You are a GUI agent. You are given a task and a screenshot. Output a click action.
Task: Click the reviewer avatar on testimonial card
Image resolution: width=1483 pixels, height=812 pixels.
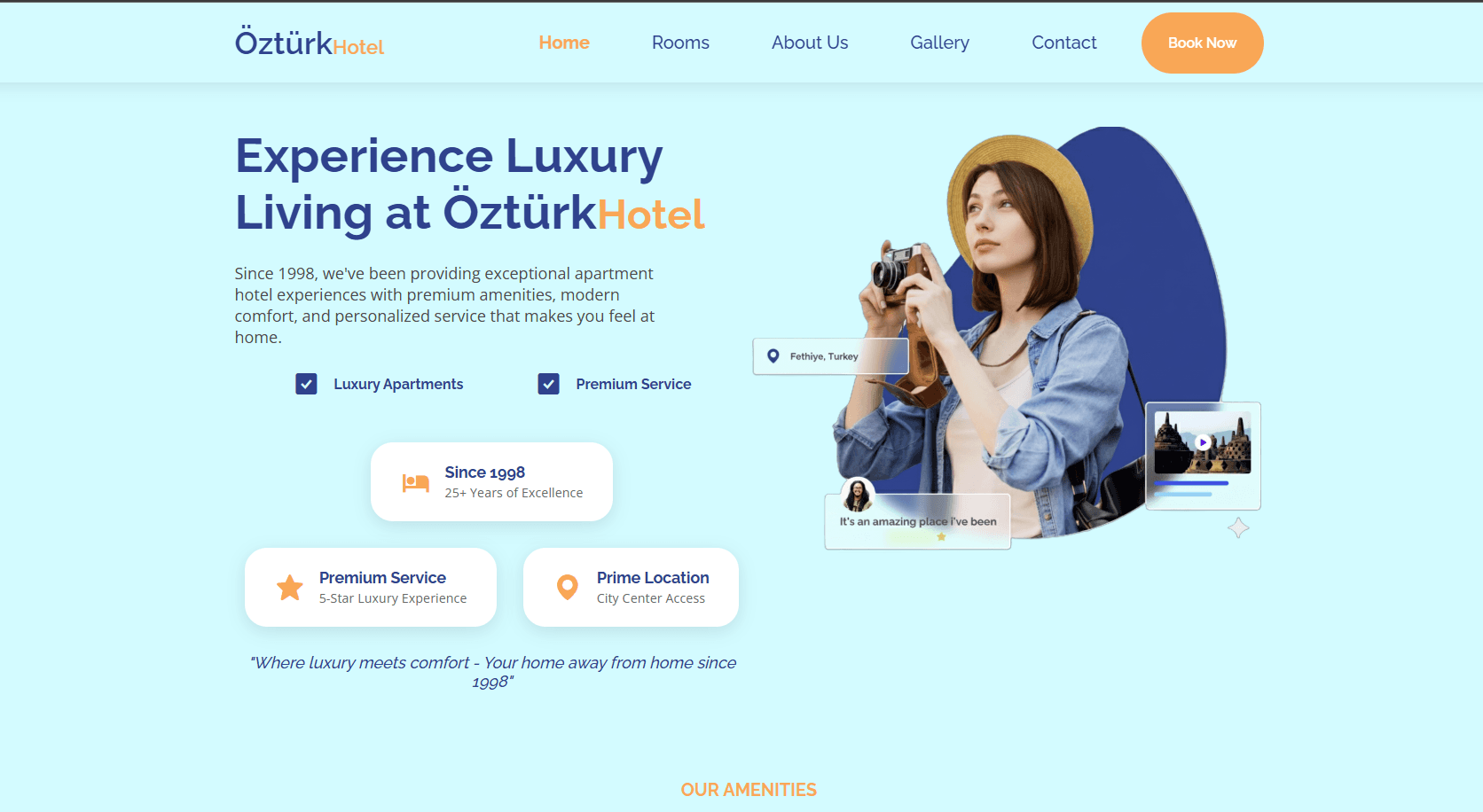coord(858,494)
